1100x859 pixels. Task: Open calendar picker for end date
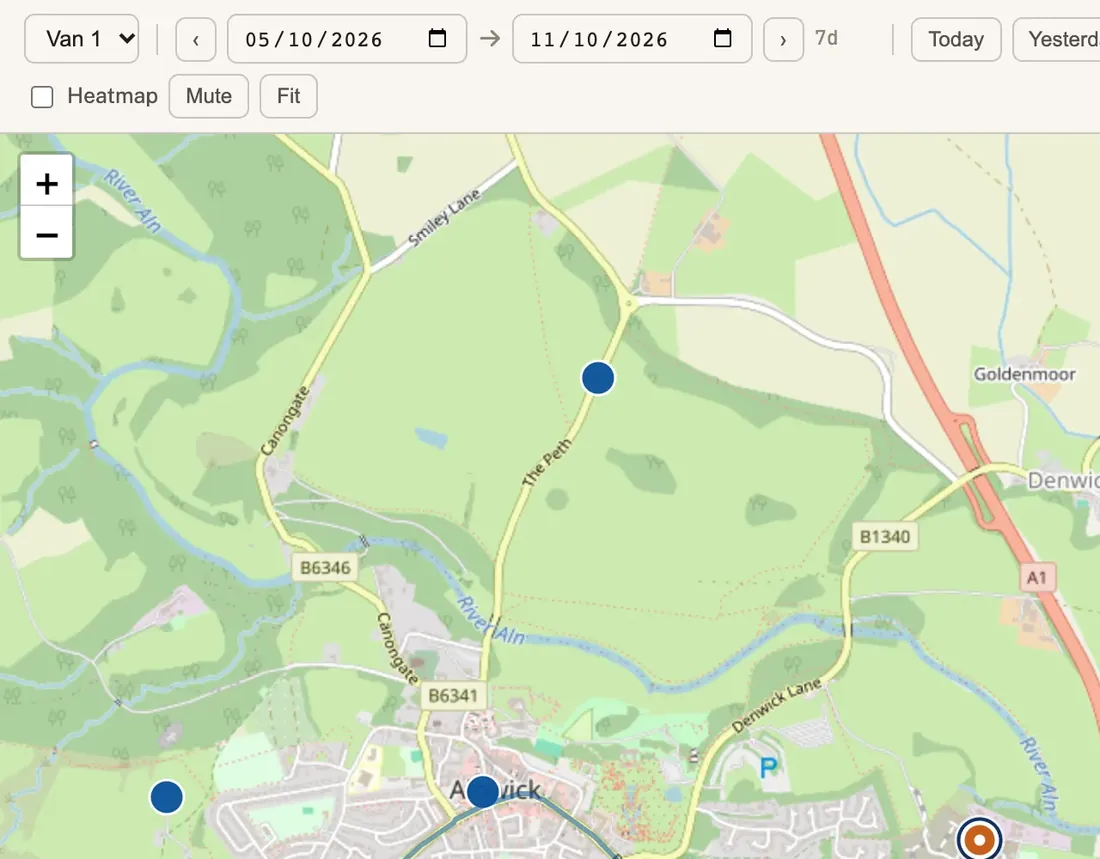(723, 38)
